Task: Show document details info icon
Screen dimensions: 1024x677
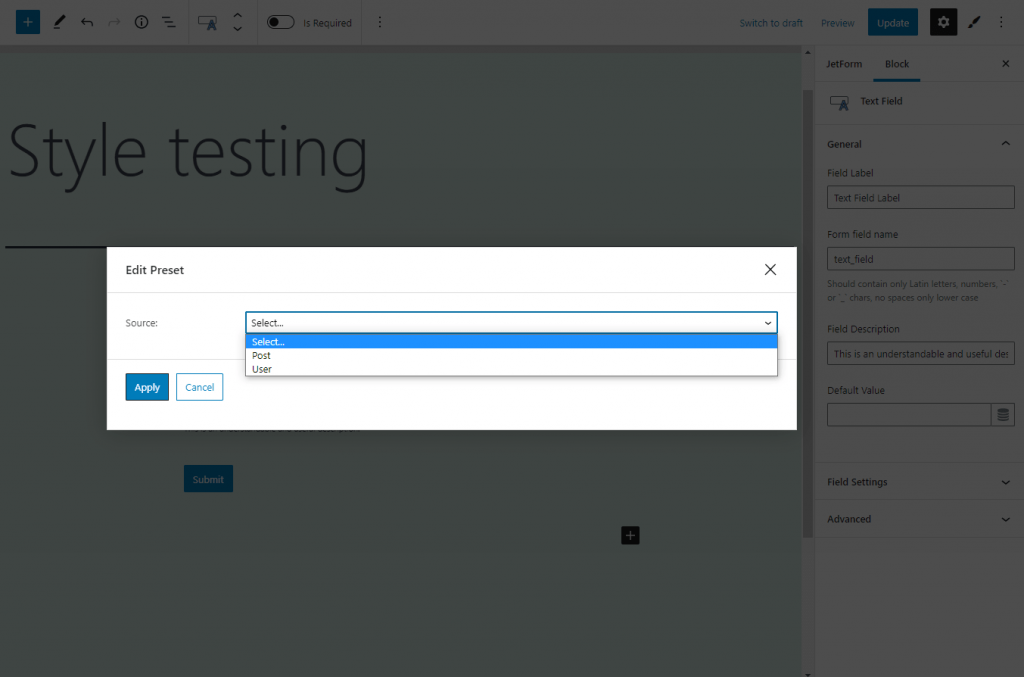Action: click(141, 22)
